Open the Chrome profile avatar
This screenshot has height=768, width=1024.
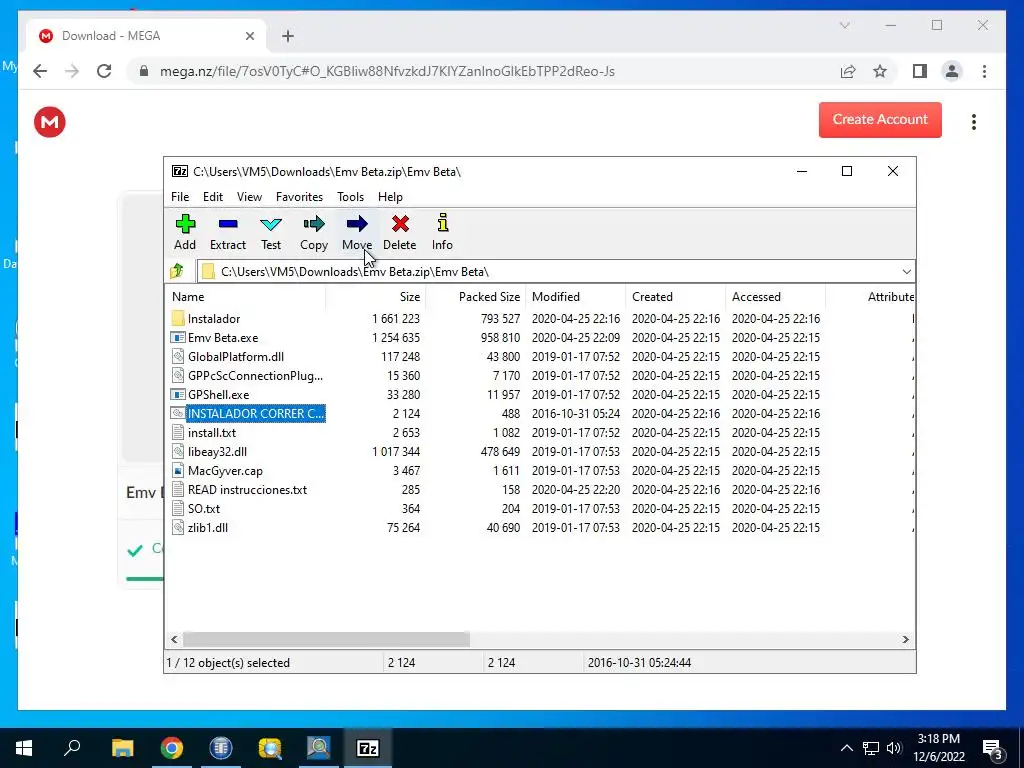point(952,71)
